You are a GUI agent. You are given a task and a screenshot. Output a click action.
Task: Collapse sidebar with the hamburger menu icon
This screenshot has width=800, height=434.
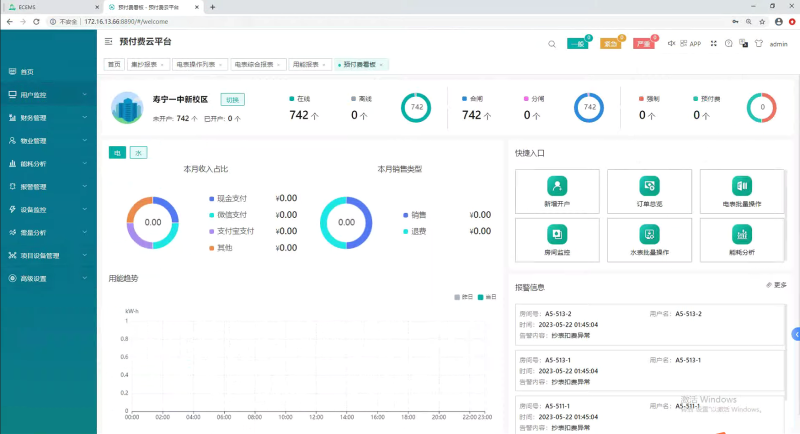click(x=109, y=42)
